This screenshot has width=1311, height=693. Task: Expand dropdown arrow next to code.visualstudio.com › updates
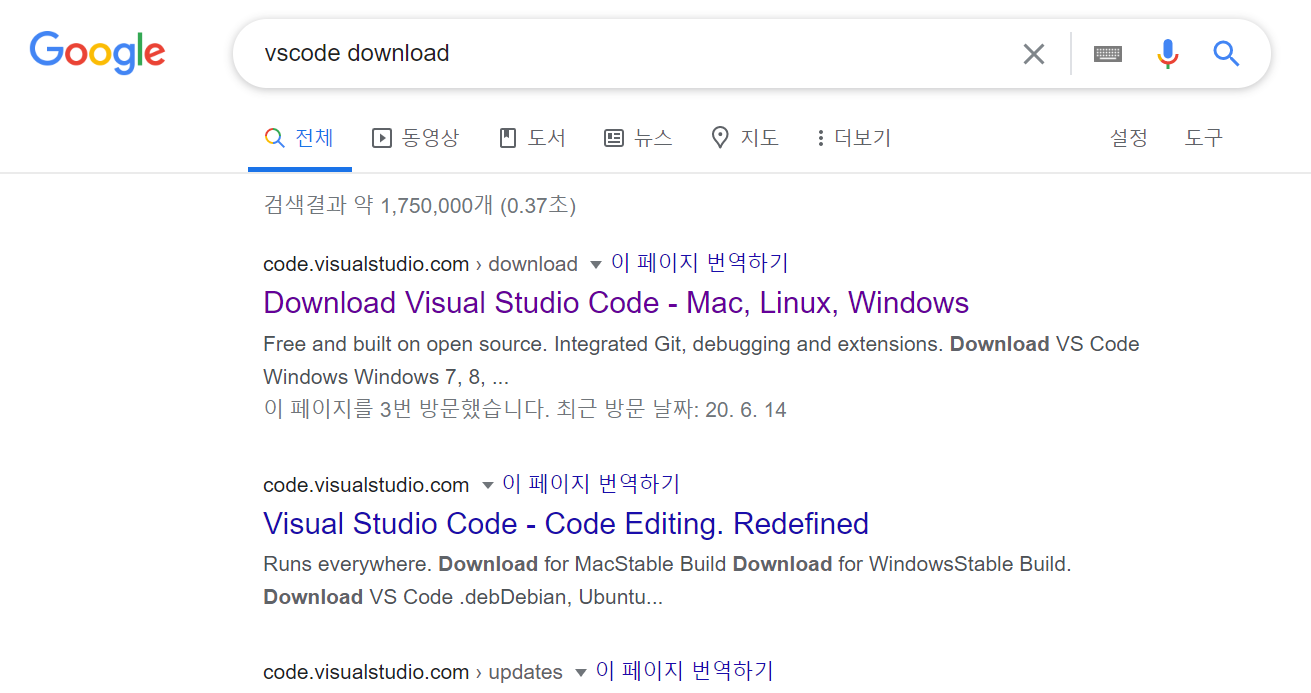click(x=581, y=673)
